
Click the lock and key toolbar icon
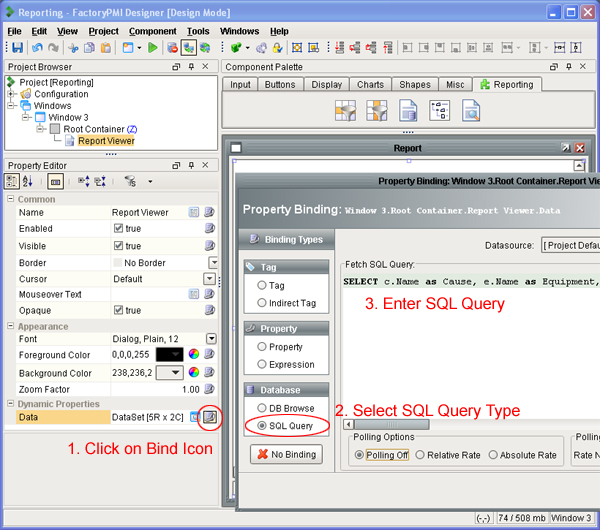277,48
